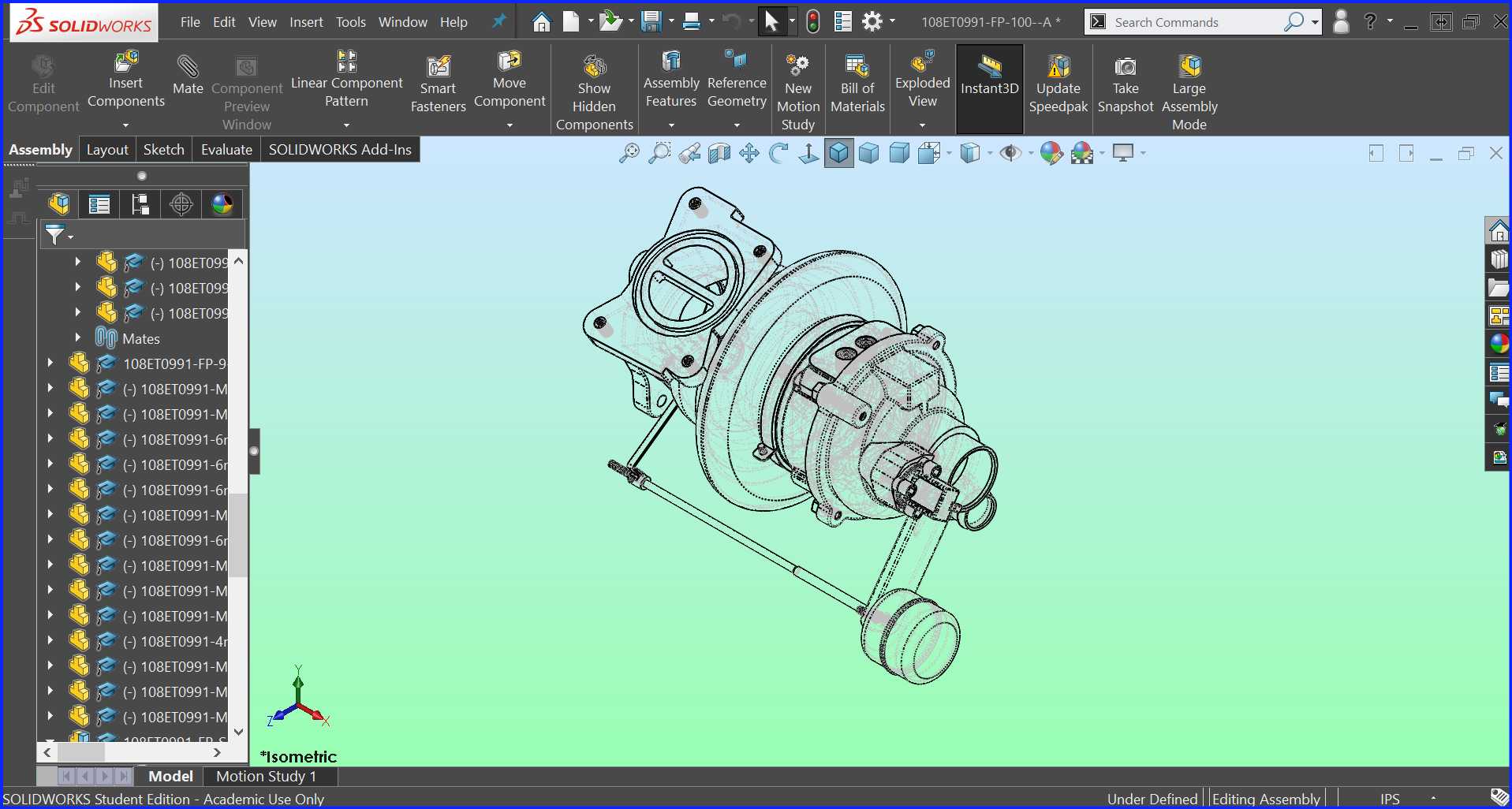Select the Mate tool
The height and width of the screenshot is (809, 1512).
tap(188, 76)
